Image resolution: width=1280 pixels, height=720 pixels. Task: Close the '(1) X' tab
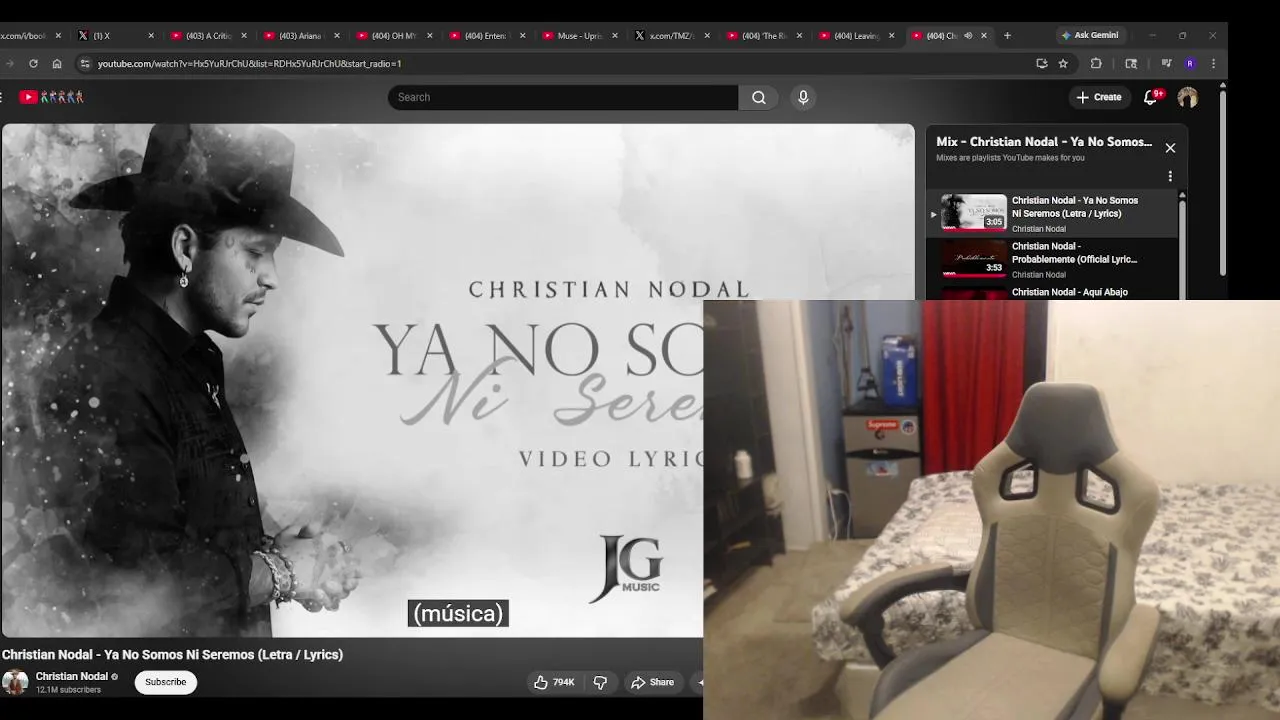(x=151, y=35)
